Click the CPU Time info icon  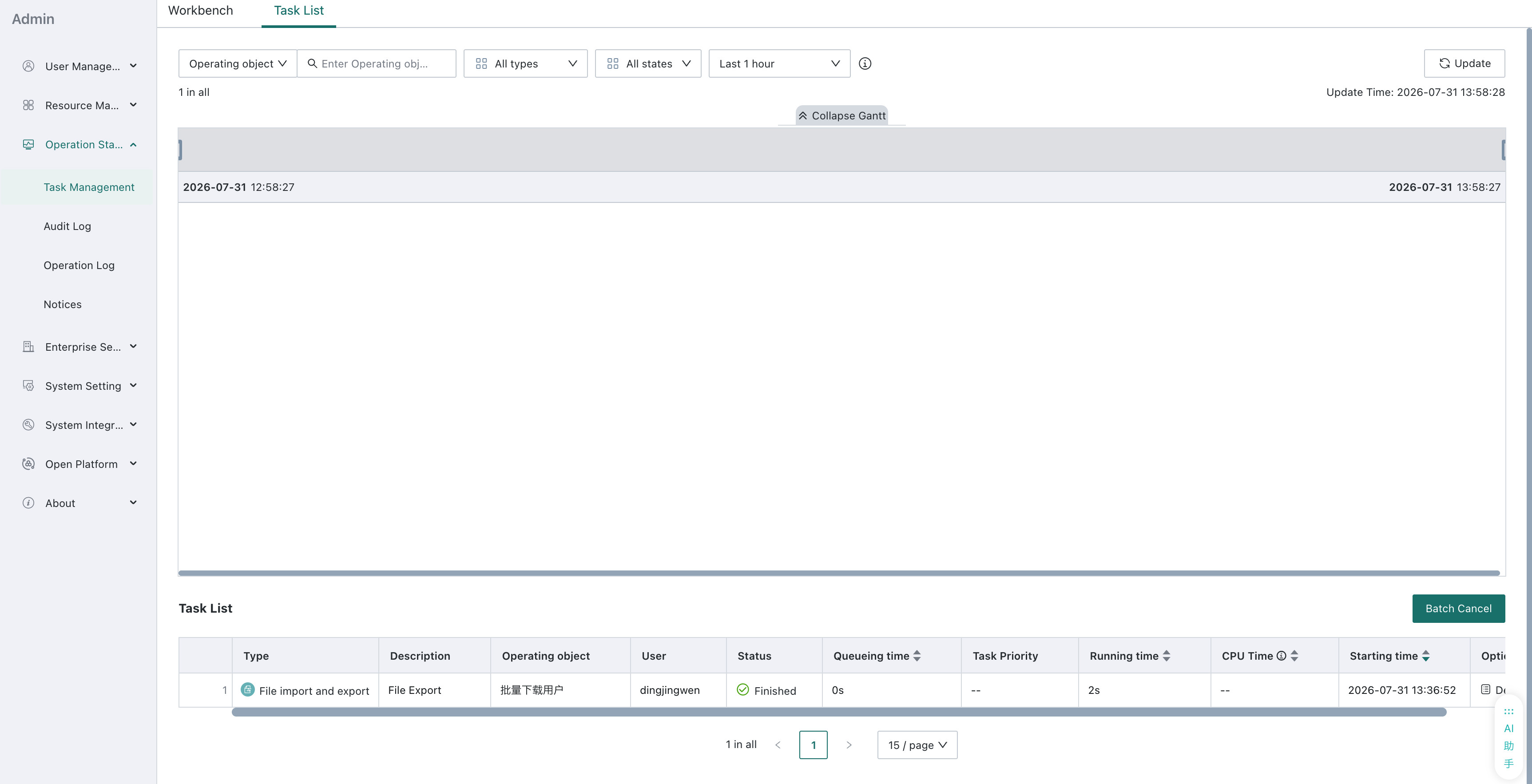pos(1281,656)
